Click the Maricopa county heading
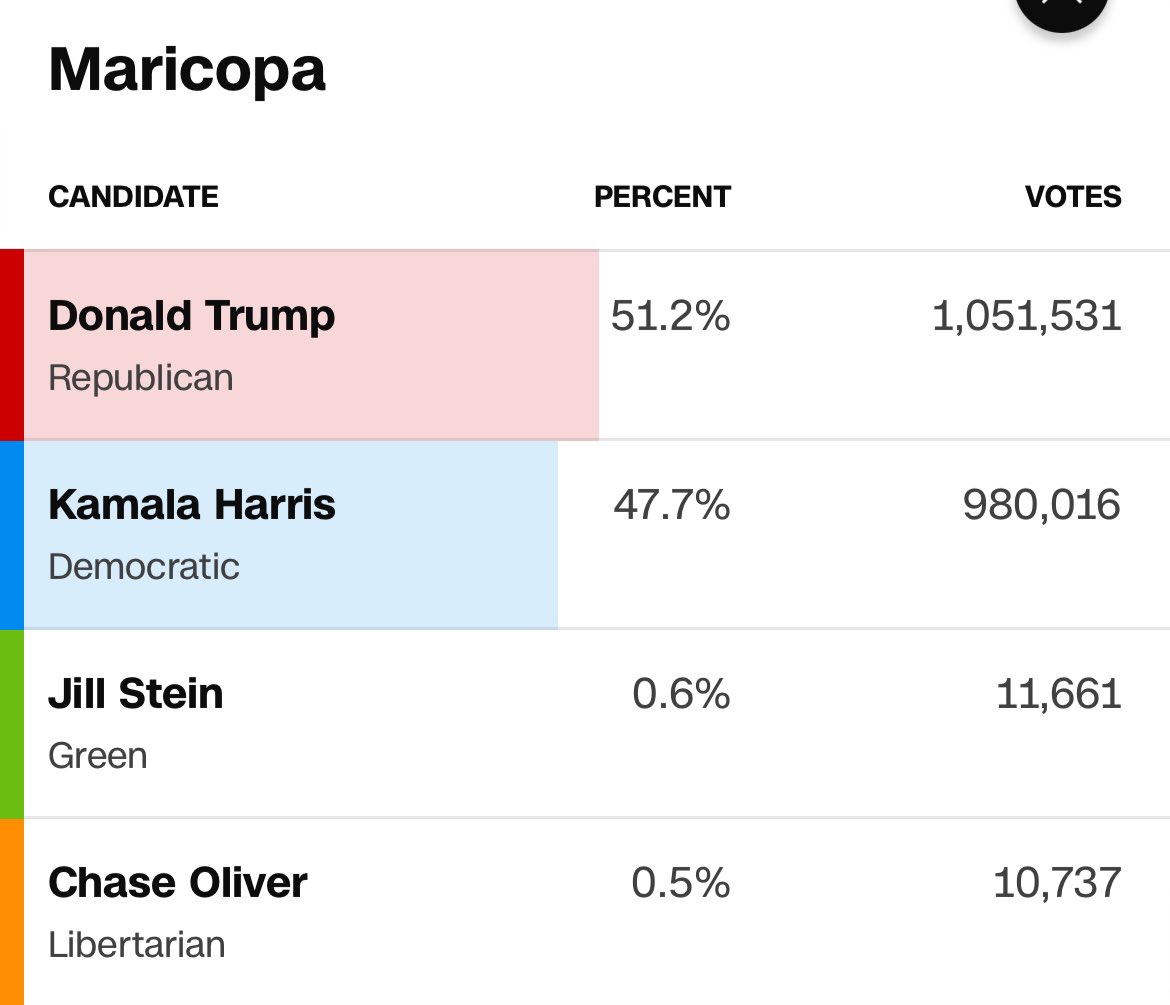 pyautogui.click(x=187, y=70)
